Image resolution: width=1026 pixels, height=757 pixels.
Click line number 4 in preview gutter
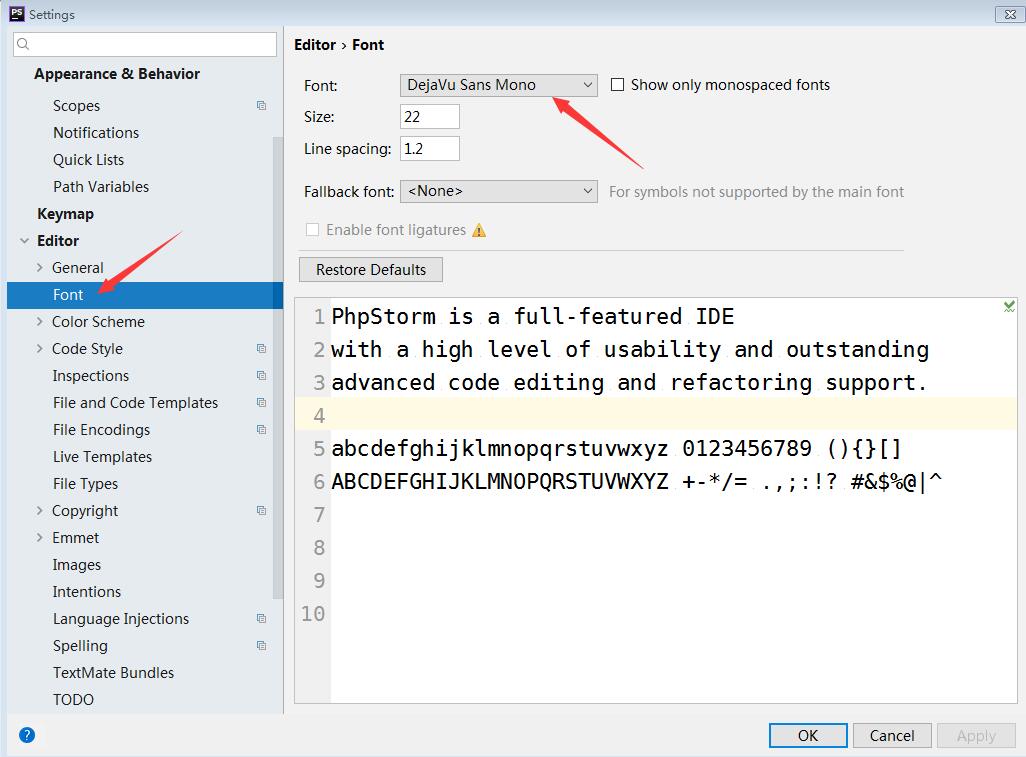coord(319,415)
